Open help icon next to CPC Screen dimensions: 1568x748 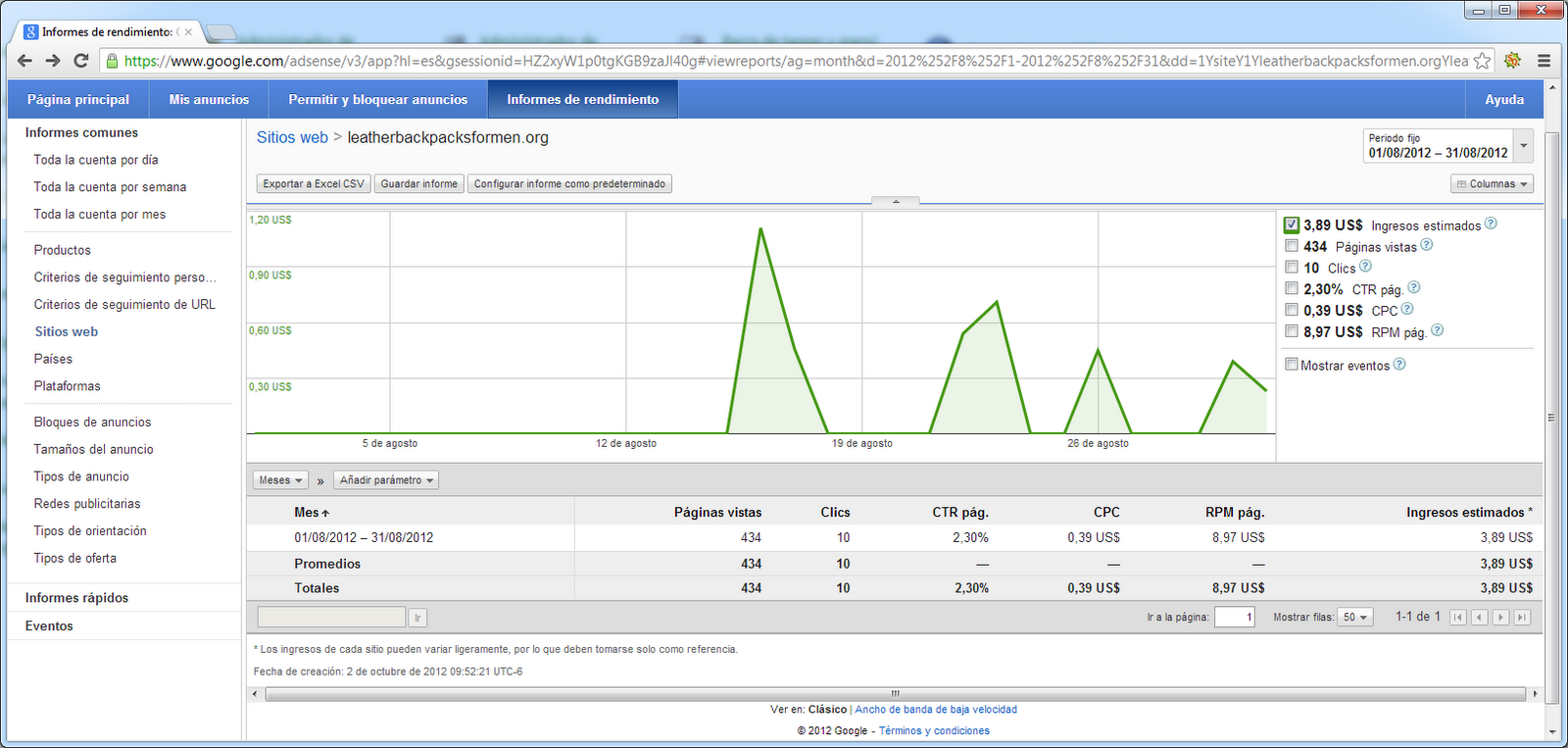1407,309
